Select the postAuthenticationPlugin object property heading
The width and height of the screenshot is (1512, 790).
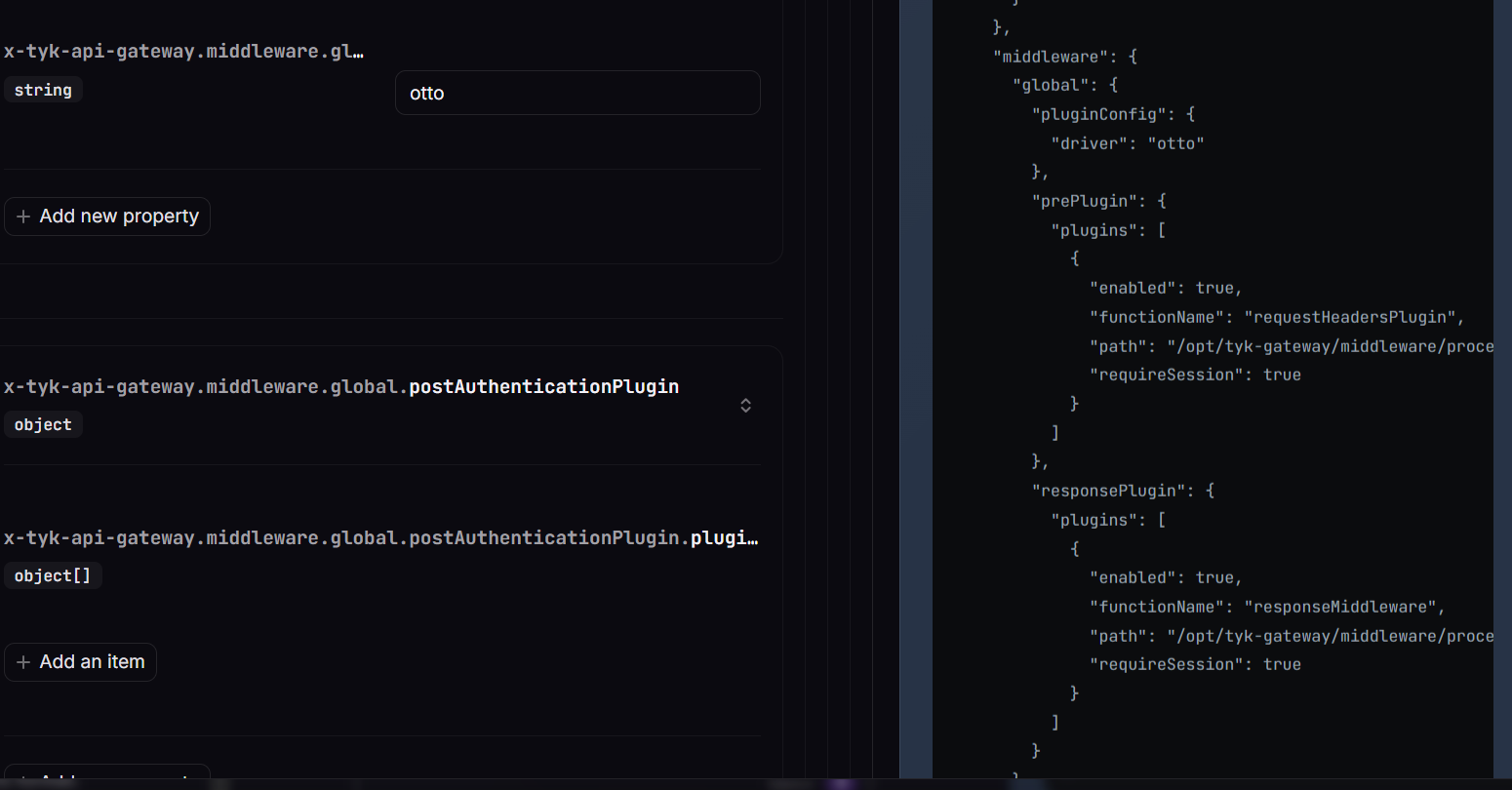click(x=341, y=387)
